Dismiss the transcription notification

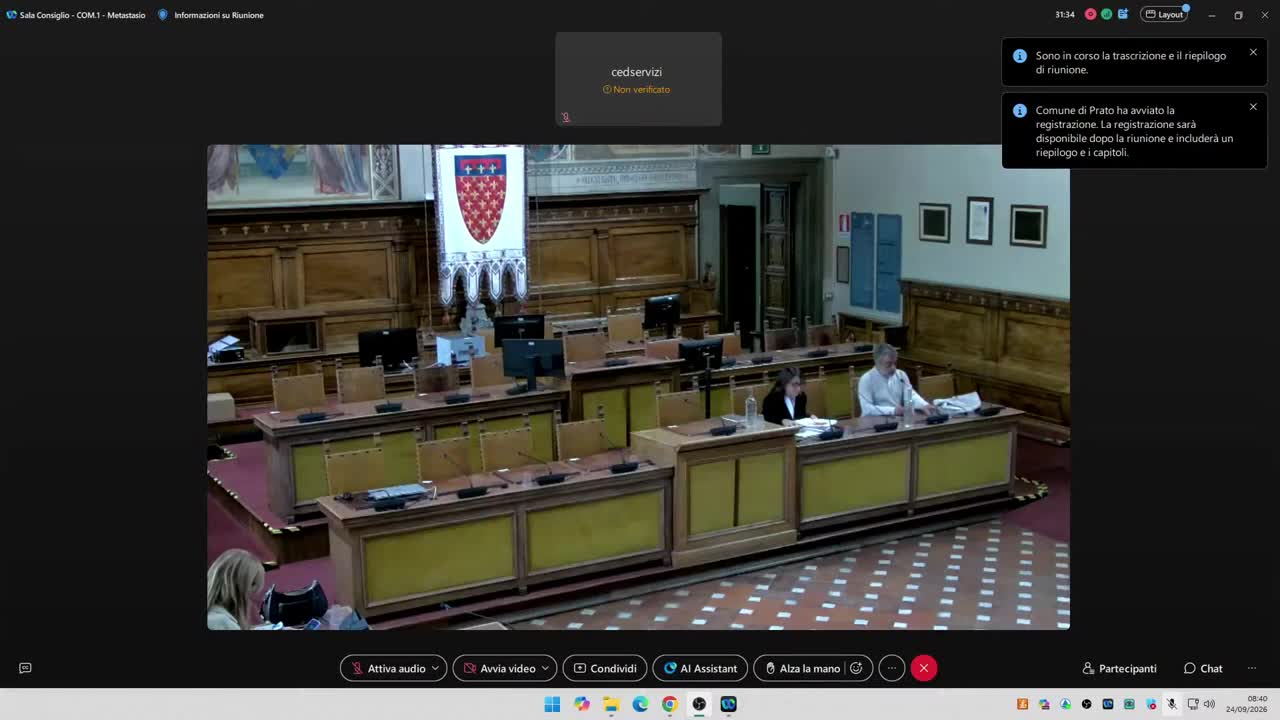click(x=1253, y=52)
